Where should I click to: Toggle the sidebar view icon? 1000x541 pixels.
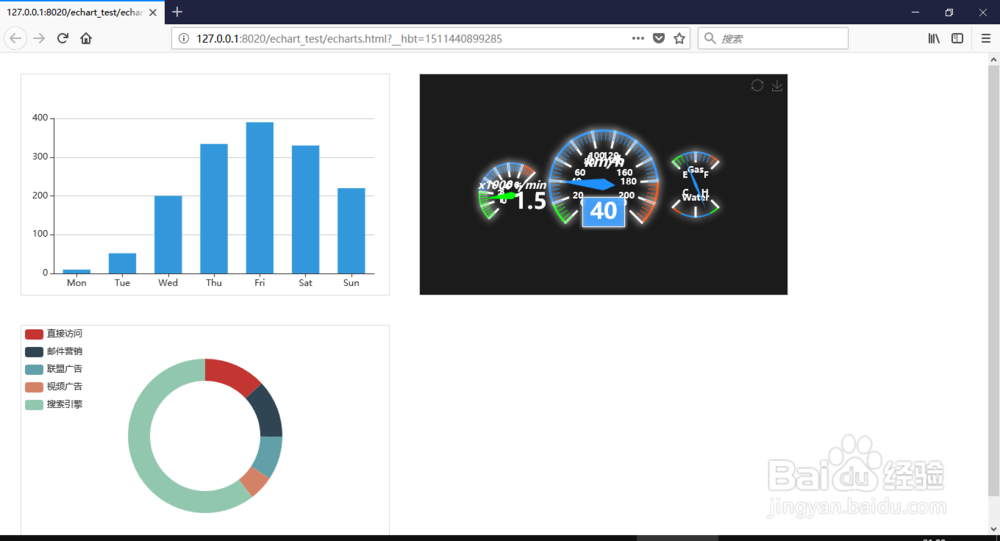pos(957,38)
